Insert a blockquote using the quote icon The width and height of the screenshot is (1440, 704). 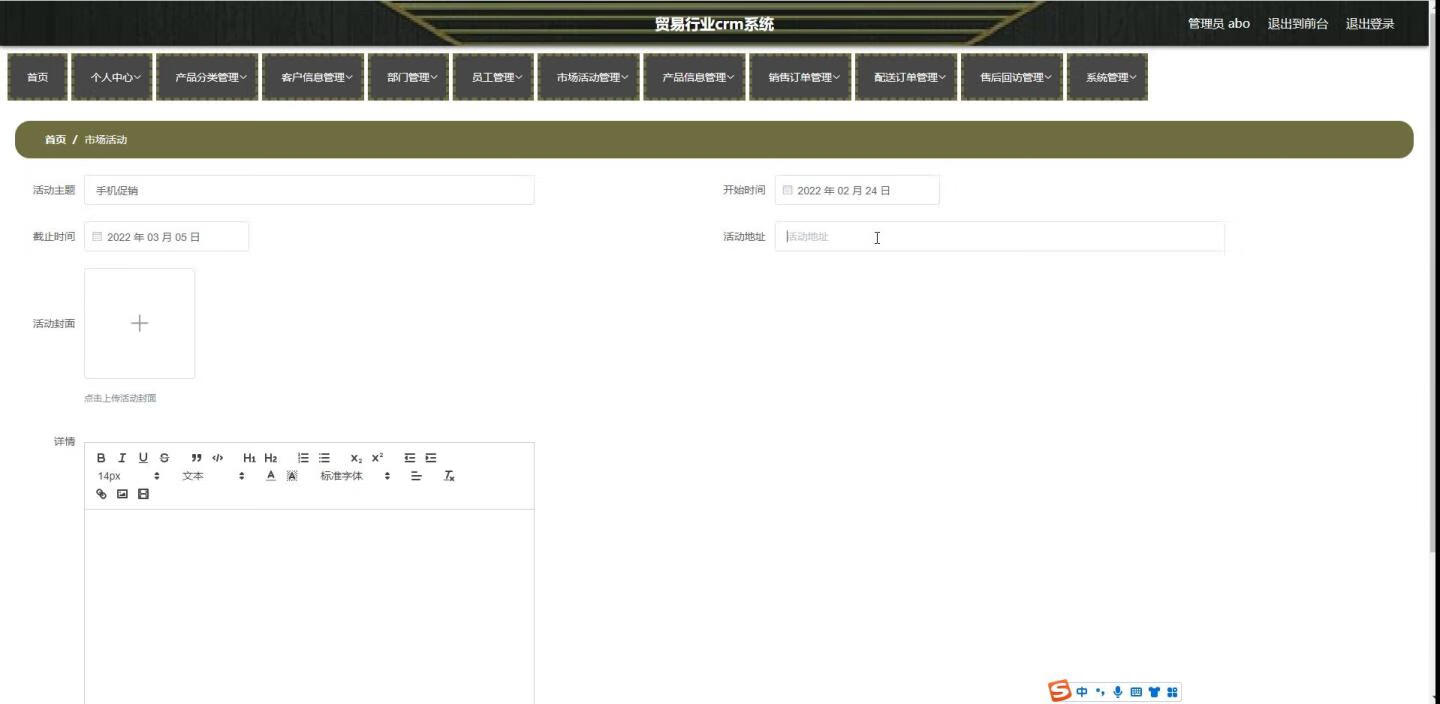(x=197, y=458)
